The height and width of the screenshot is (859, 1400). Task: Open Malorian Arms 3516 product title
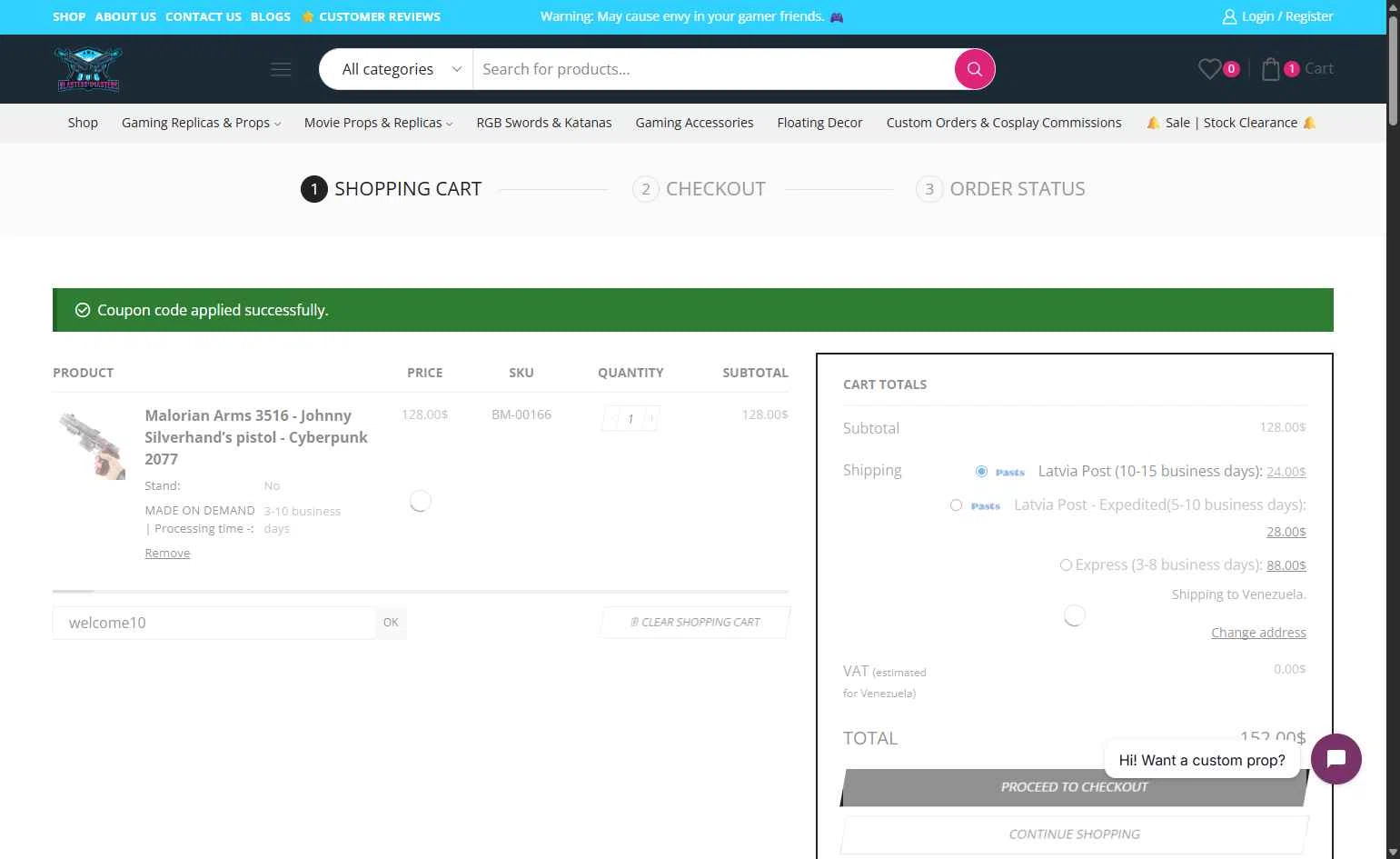pos(256,437)
